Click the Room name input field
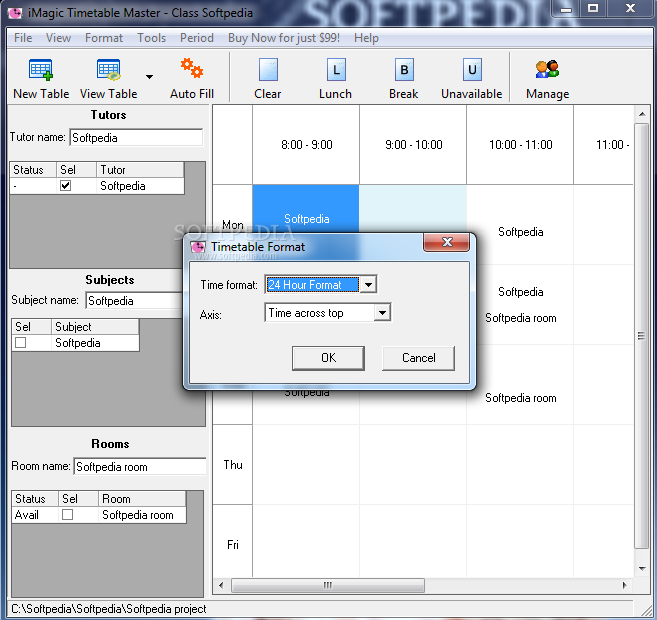This screenshot has height=620, width=657. [140, 467]
